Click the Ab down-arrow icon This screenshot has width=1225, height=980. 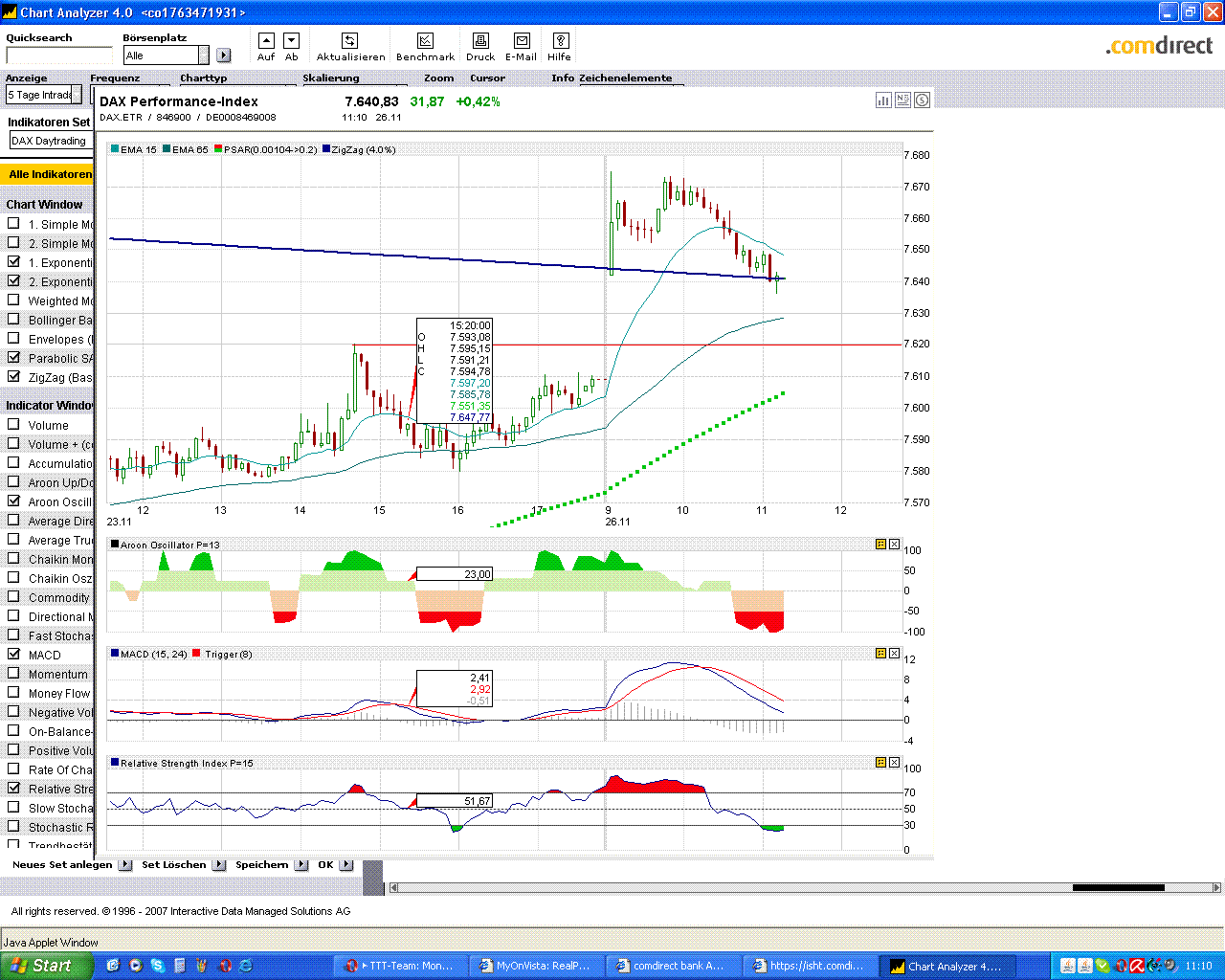click(292, 40)
